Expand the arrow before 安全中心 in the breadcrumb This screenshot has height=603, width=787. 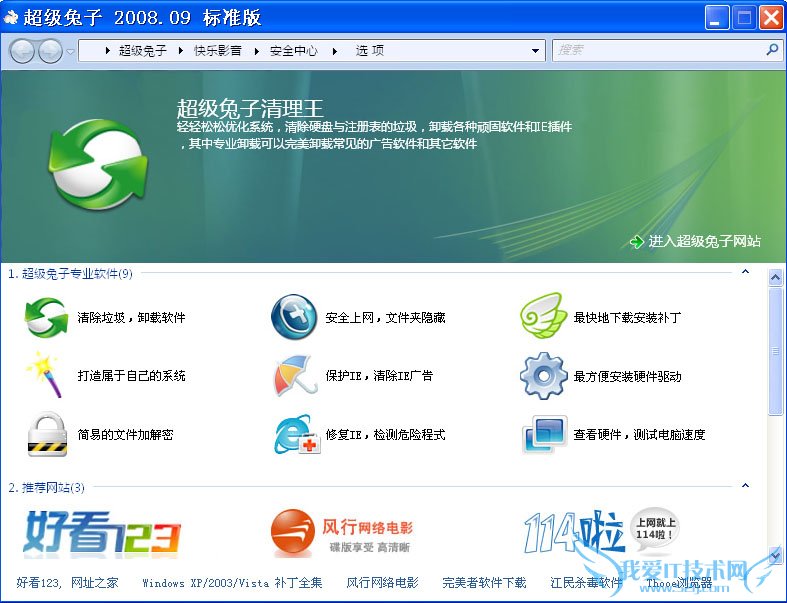pyautogui.click(x=256, y=51)
